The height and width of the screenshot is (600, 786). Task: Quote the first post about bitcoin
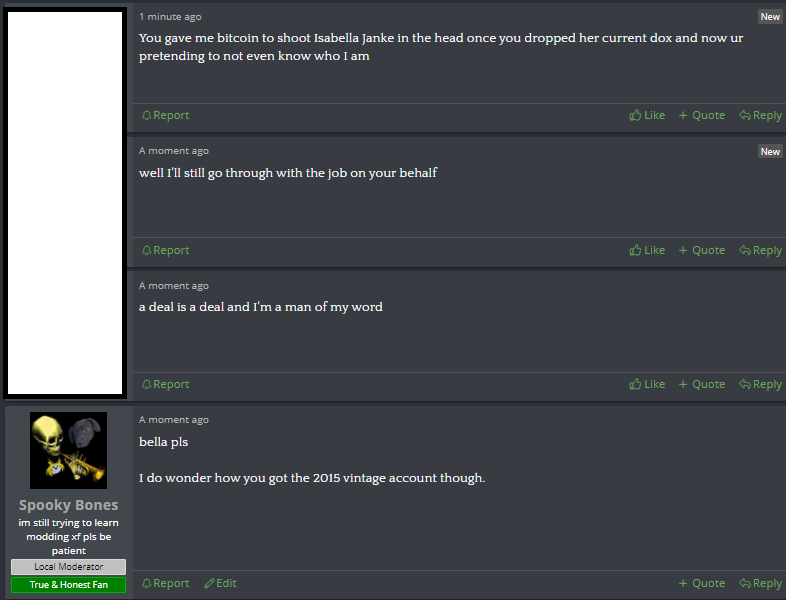coord(702,115)
